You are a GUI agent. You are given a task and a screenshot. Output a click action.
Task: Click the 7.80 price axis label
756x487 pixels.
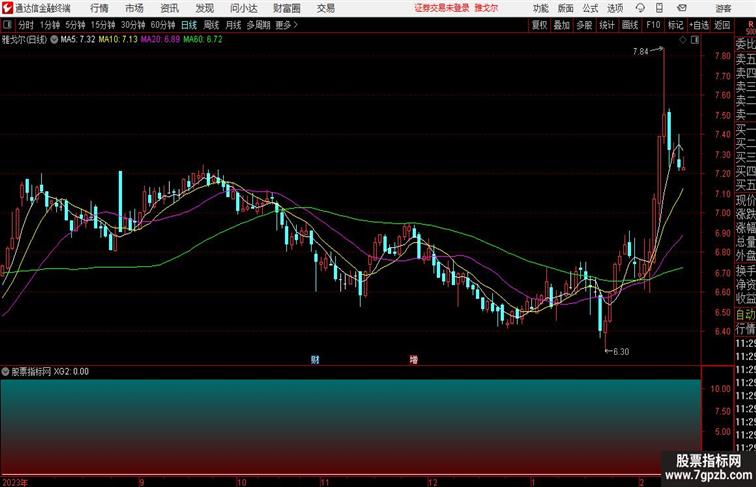point(722,56)
